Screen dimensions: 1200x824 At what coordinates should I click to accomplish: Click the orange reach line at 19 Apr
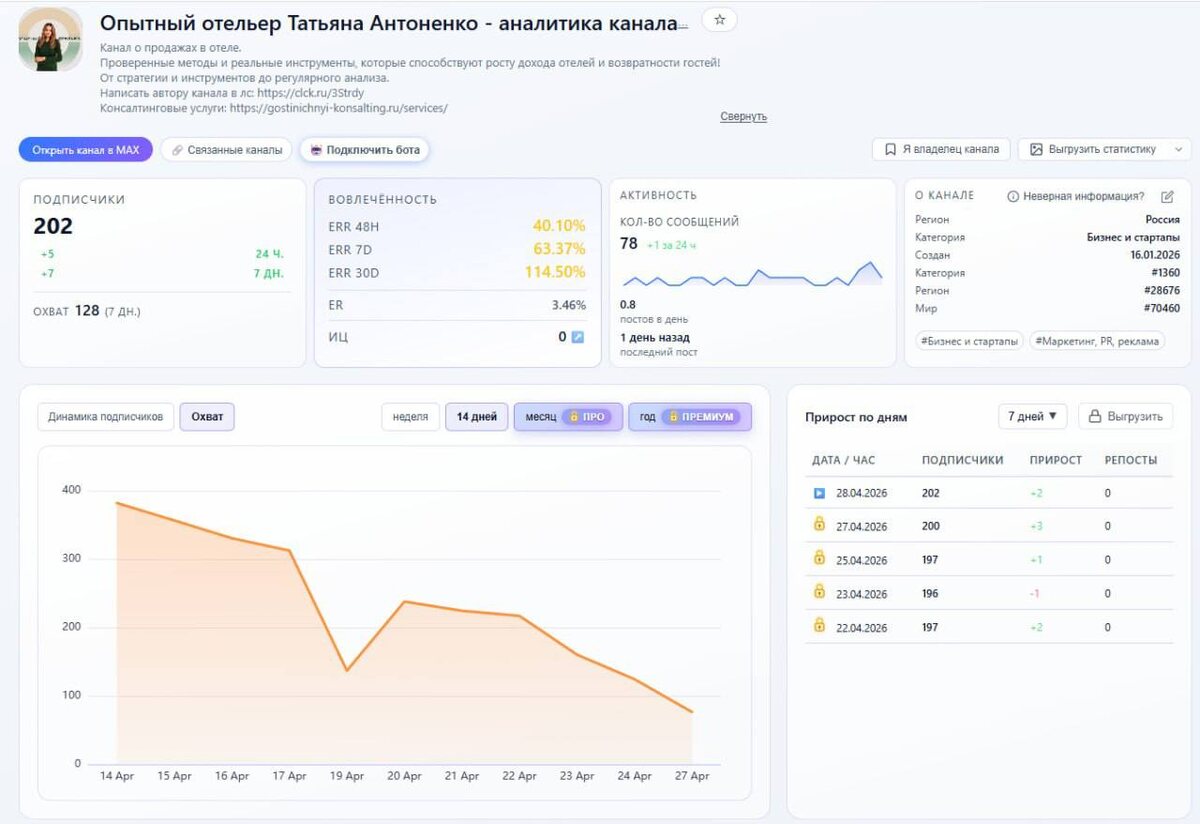coord(347,669)
